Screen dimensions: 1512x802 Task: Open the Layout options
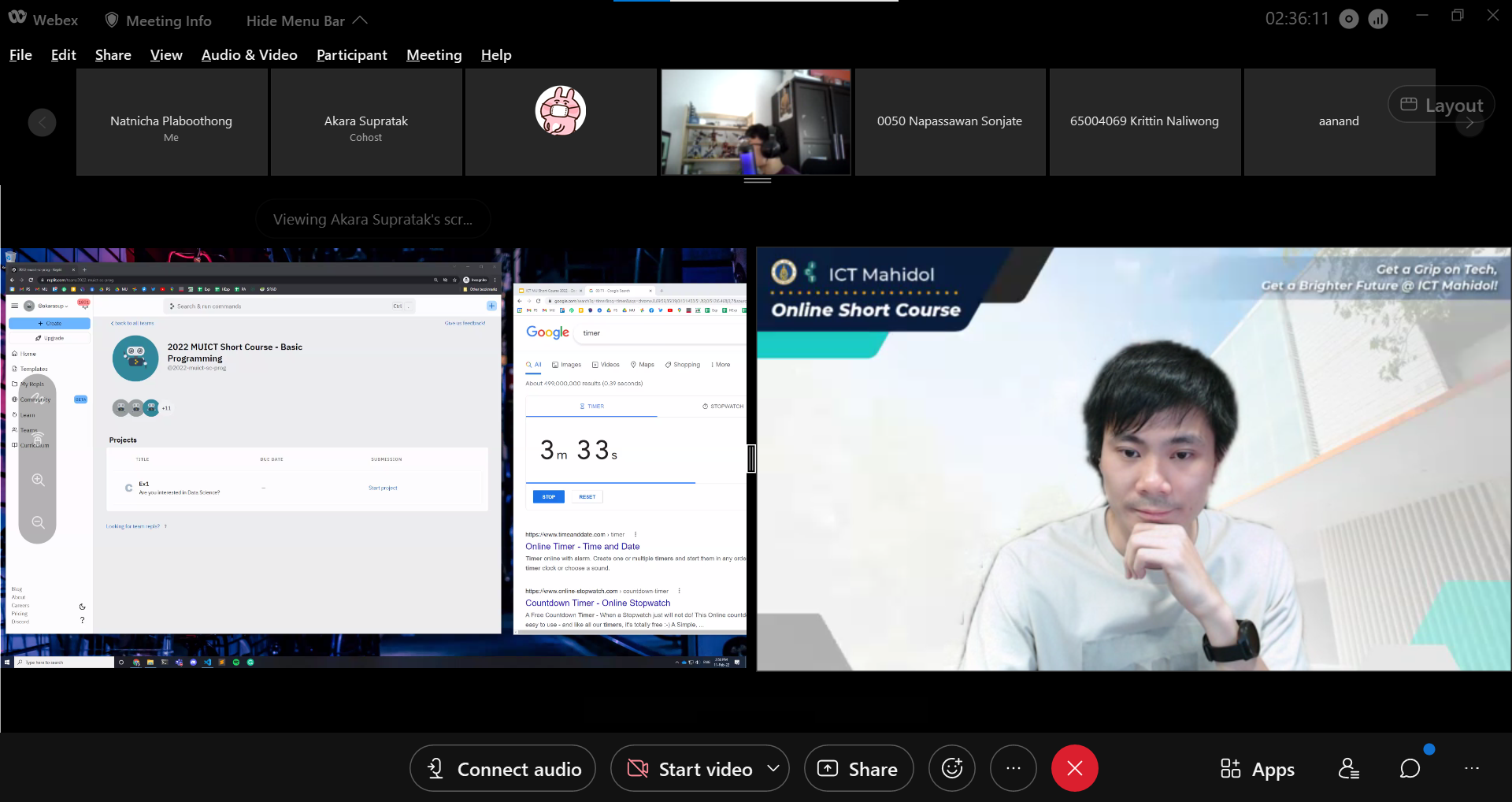click(1441, 105)
